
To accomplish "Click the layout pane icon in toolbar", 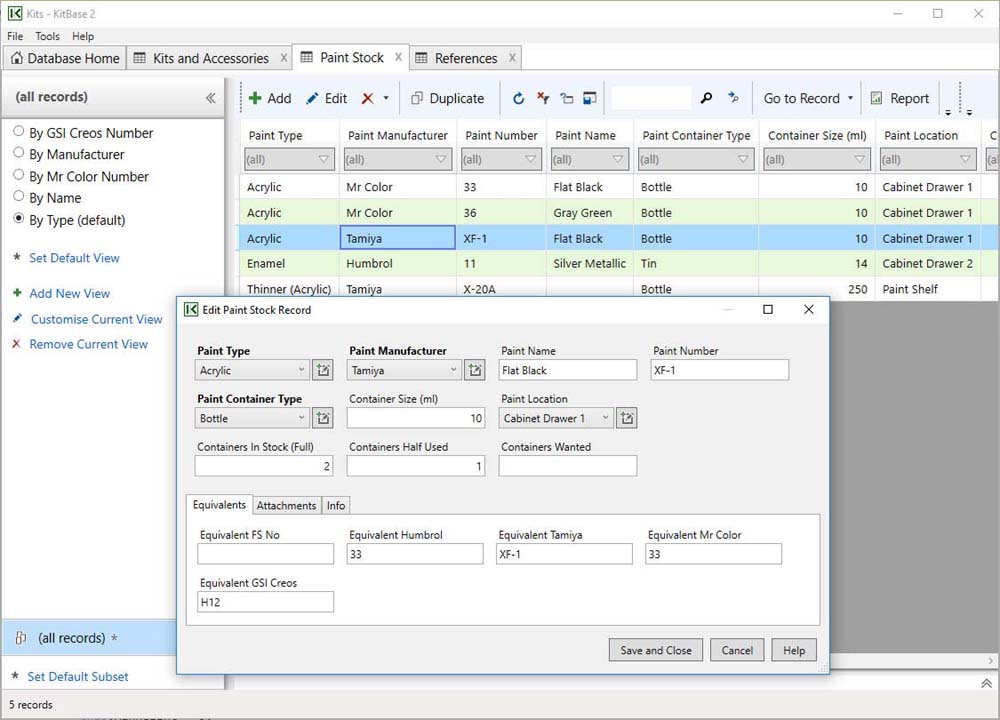I will tap(591, 98).
